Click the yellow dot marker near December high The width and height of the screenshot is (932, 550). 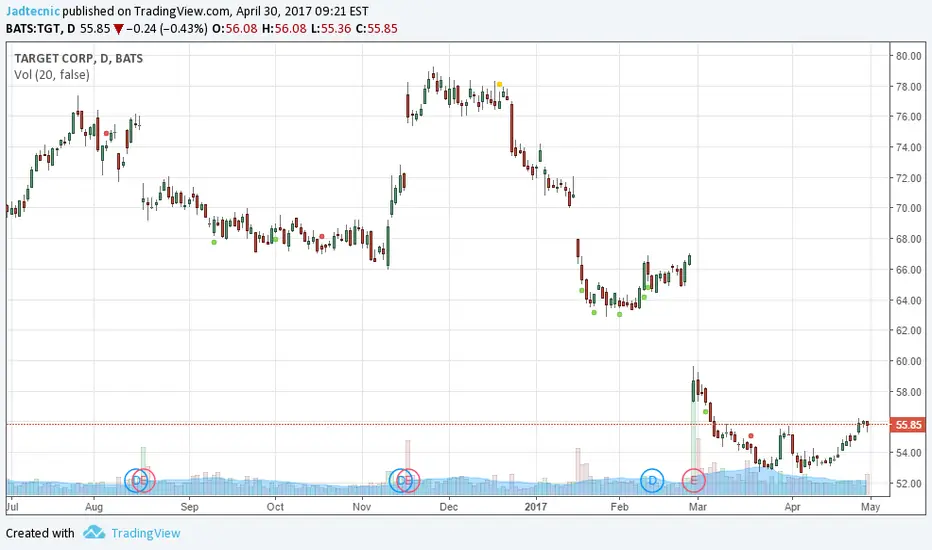[500, 84]
